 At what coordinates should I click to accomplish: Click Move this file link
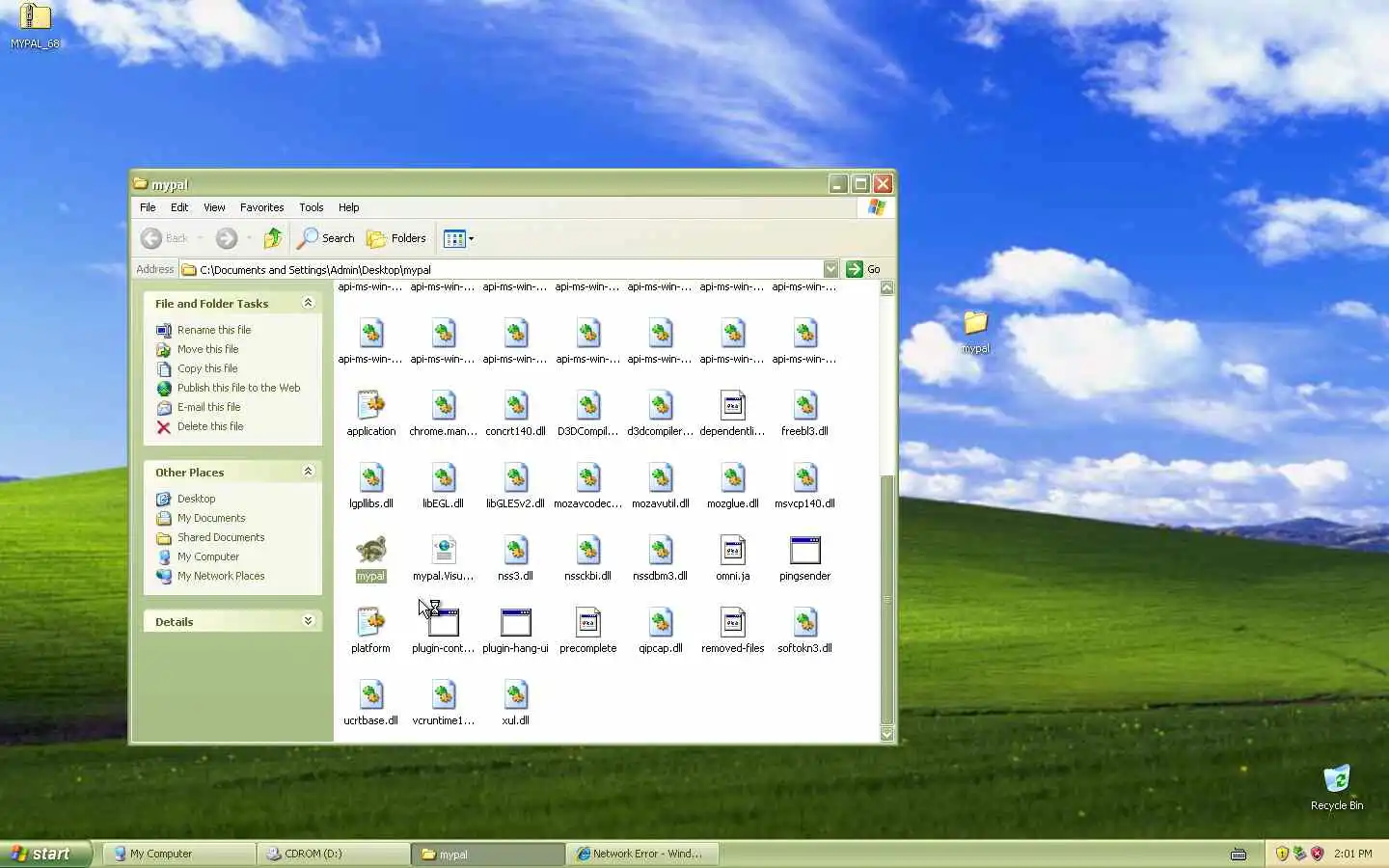point(207,349)
